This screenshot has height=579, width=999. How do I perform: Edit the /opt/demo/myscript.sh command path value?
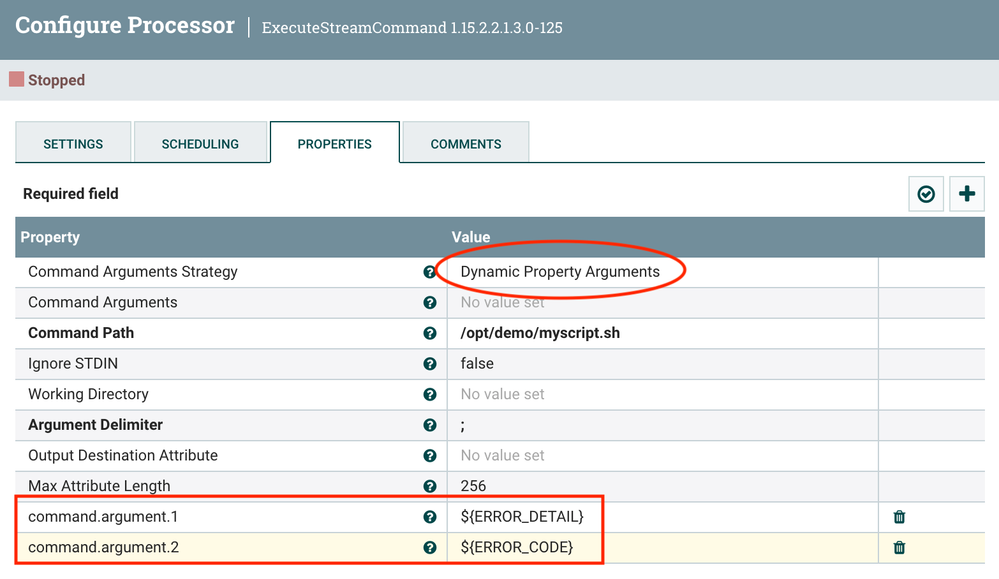[663, 333]
